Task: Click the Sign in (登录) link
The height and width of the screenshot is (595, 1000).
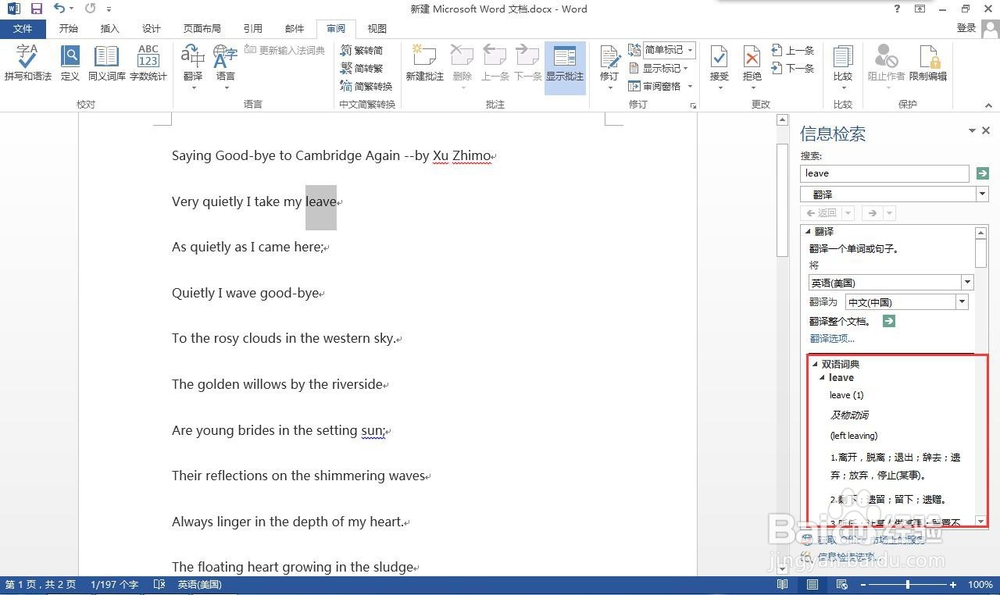Action: (x=966, y=28)
